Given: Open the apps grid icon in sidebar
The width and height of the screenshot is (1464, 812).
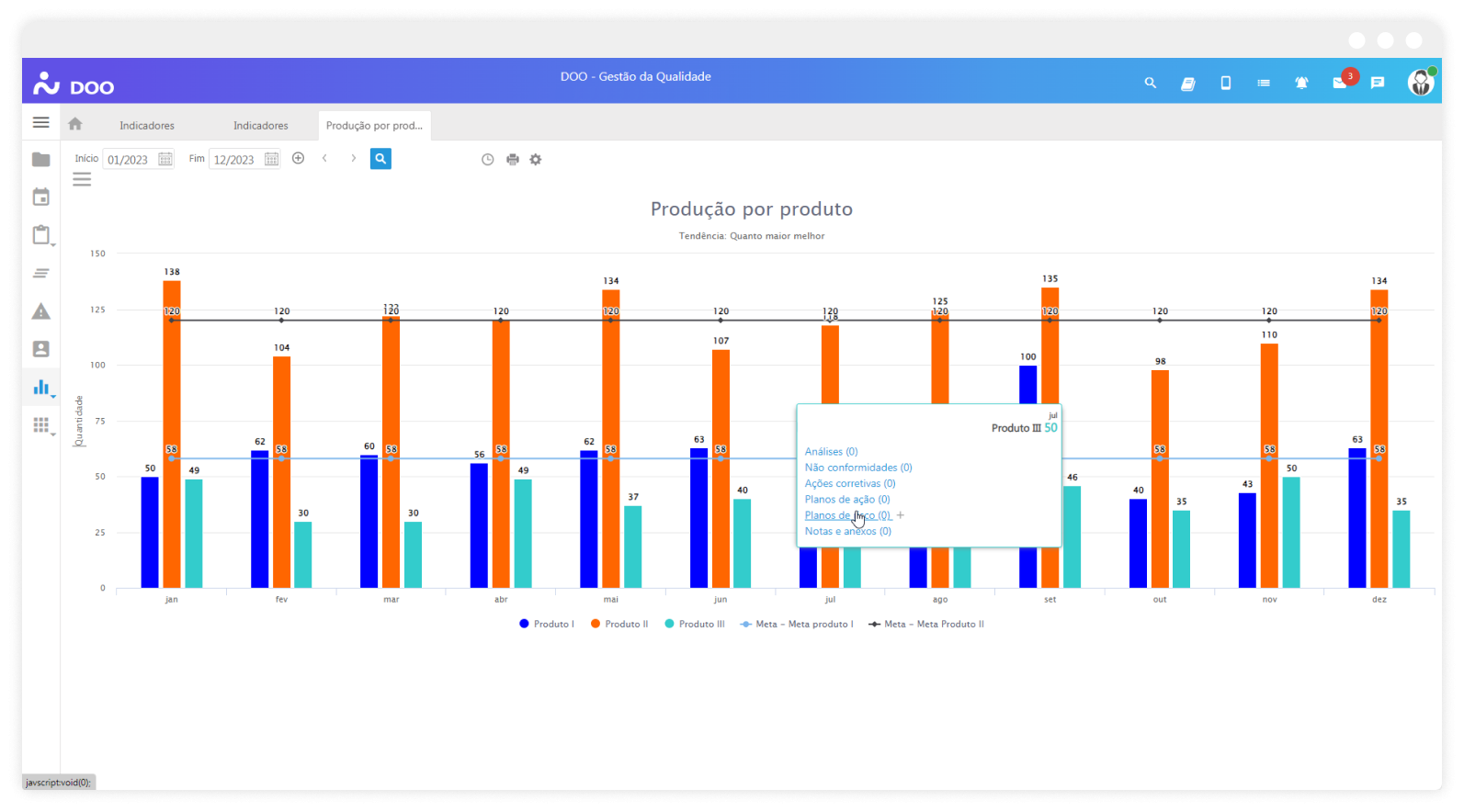Looking at the screenshot, I should (x=40, y=424).
